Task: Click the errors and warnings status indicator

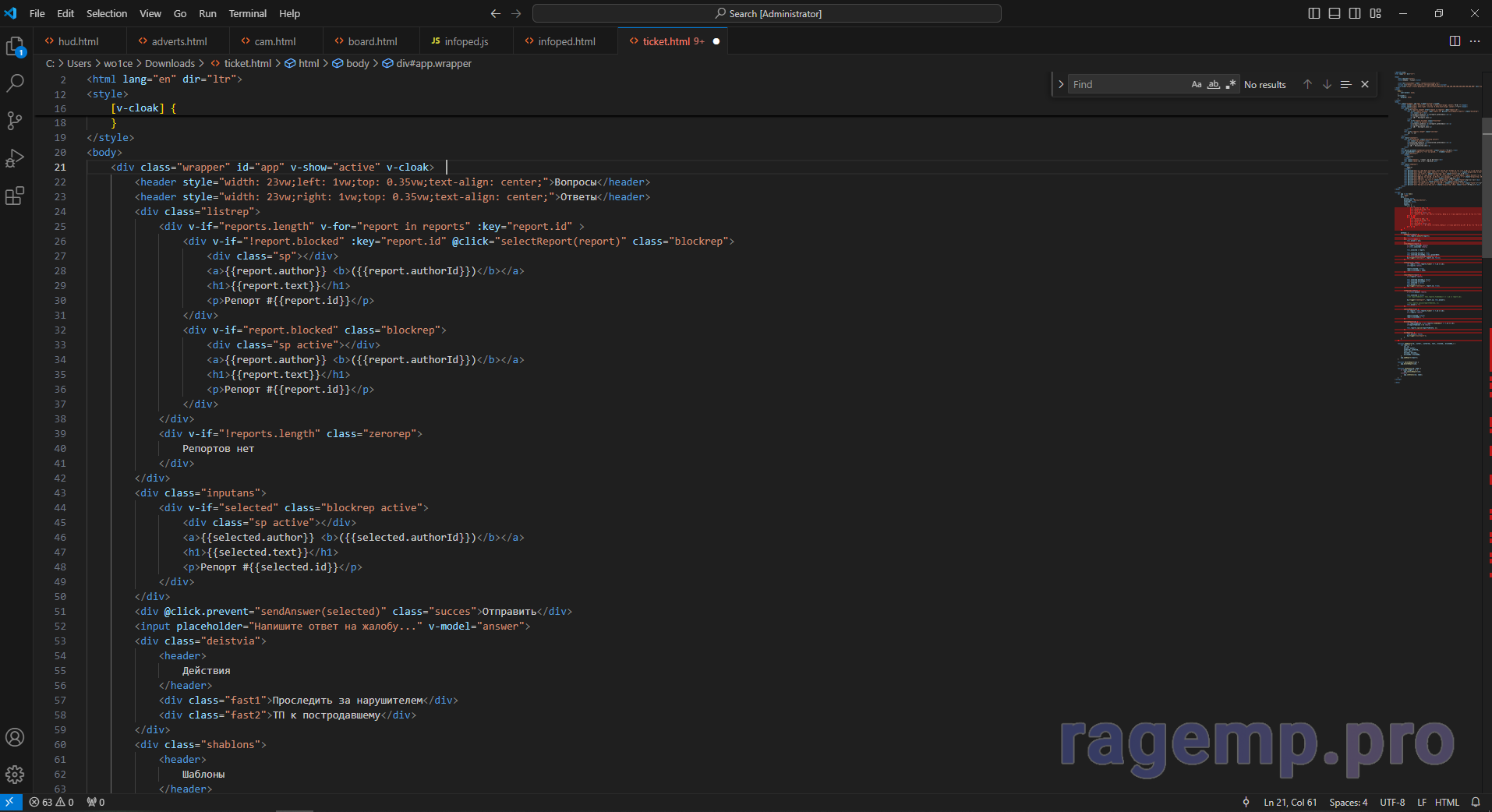Action: pyautogui.click(x=51, y=802)
